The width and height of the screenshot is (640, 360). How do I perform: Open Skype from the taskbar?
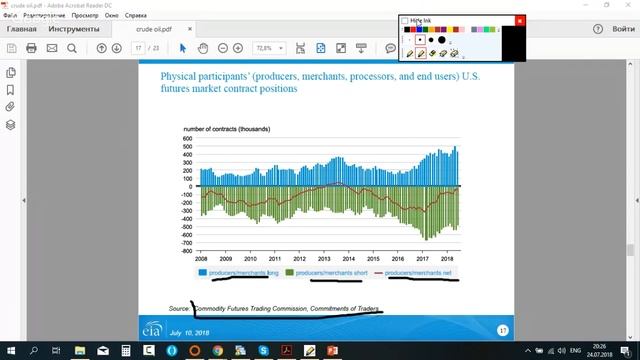264,351
